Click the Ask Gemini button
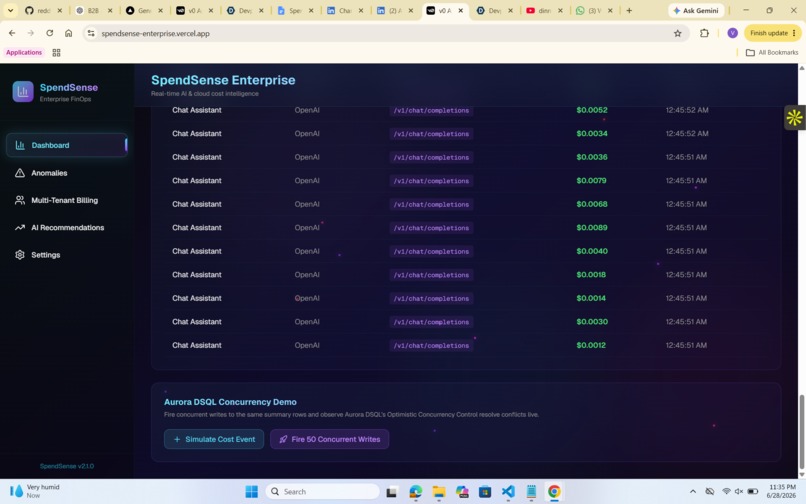 (696, 10)
